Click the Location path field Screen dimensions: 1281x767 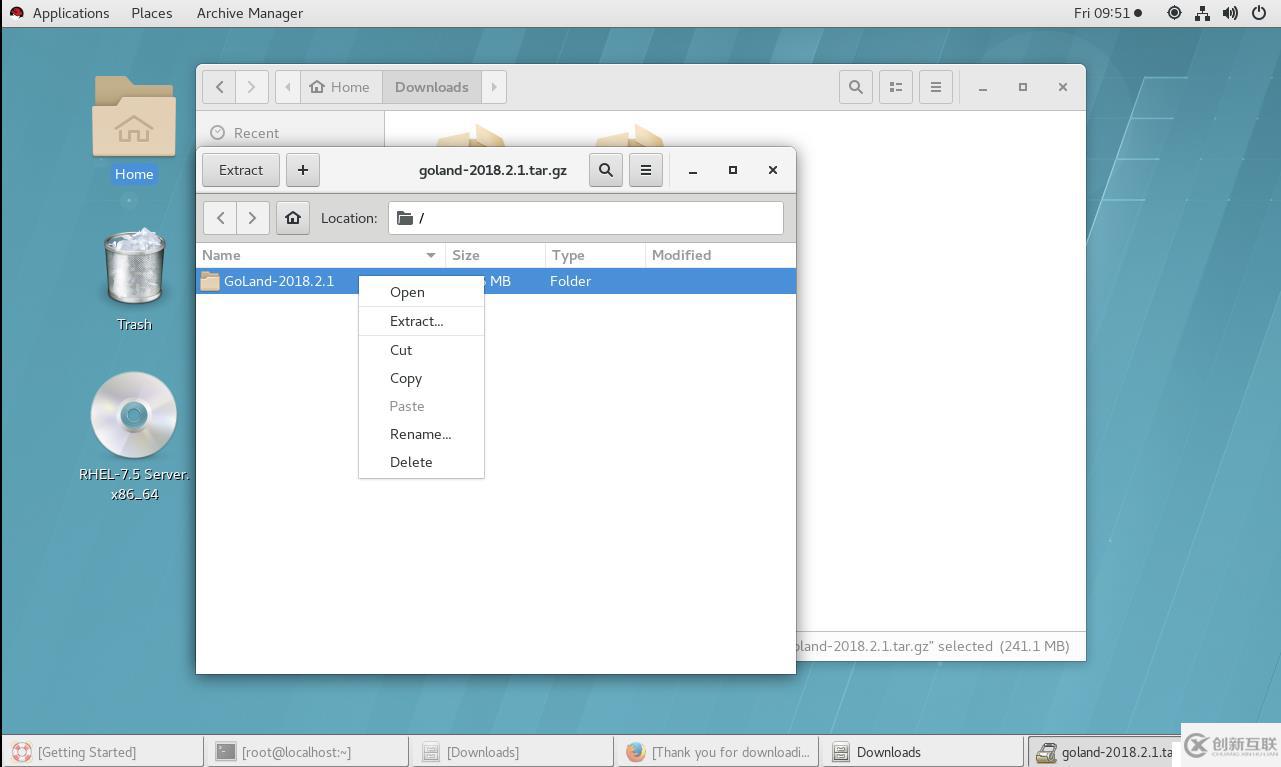[x=586, y=218]
